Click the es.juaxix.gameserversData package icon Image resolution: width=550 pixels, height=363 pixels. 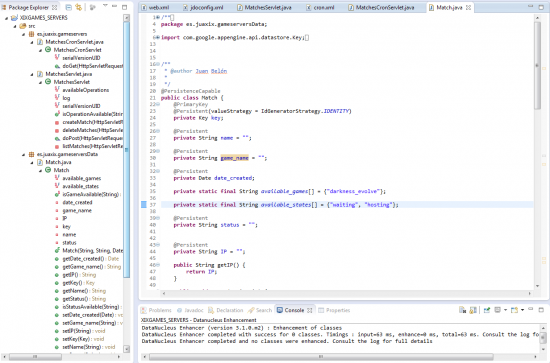(x=31, y=154)
